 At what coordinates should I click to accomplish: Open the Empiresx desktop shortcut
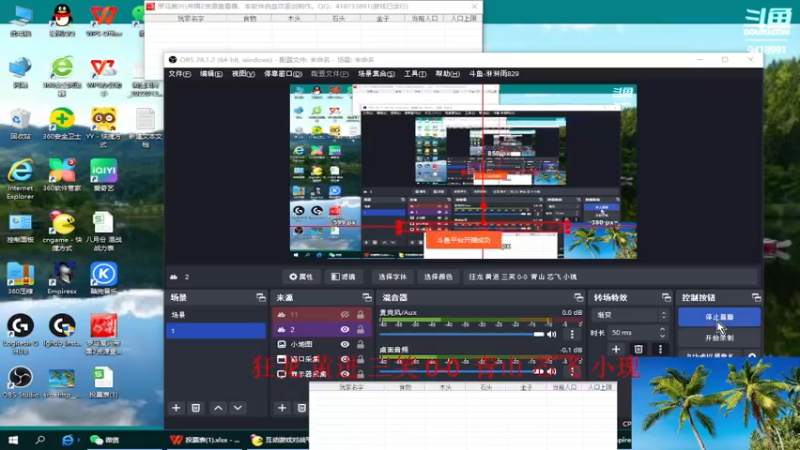coord(62,279)
